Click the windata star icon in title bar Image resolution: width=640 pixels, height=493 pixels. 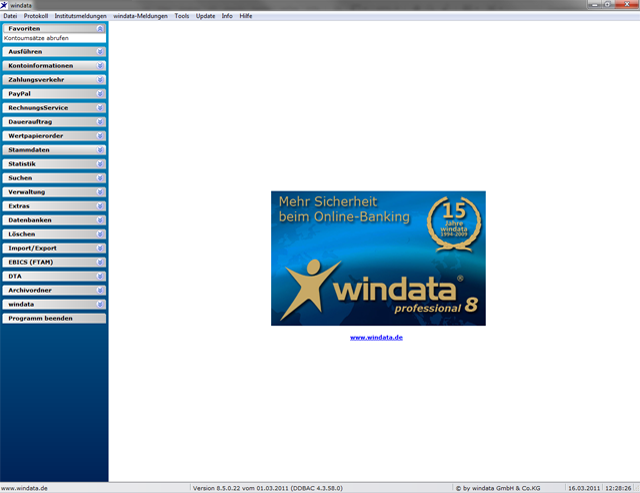pyautogui.click(x=4, y=5)
